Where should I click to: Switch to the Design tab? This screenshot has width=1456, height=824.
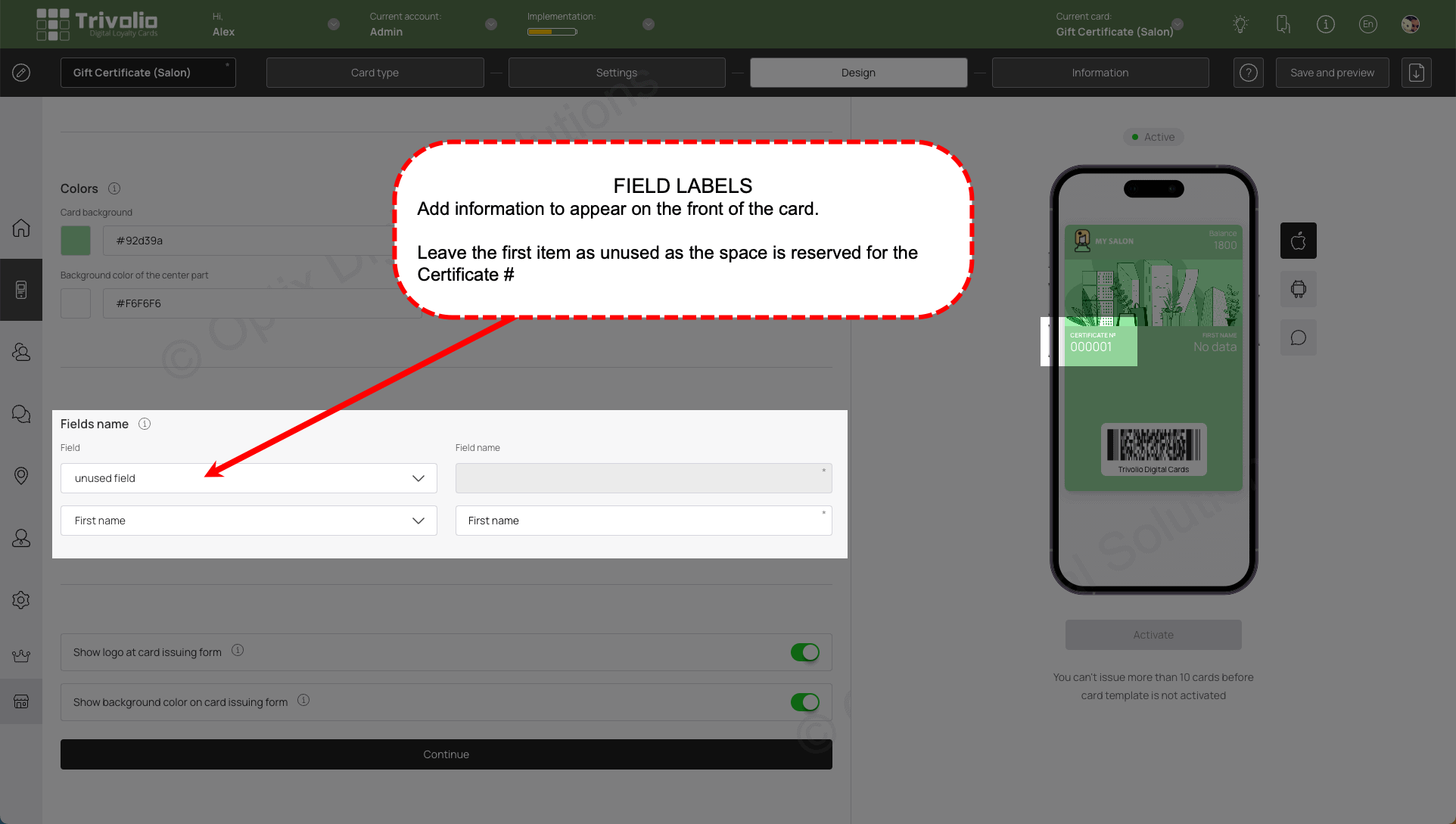[x=858, y=72]
